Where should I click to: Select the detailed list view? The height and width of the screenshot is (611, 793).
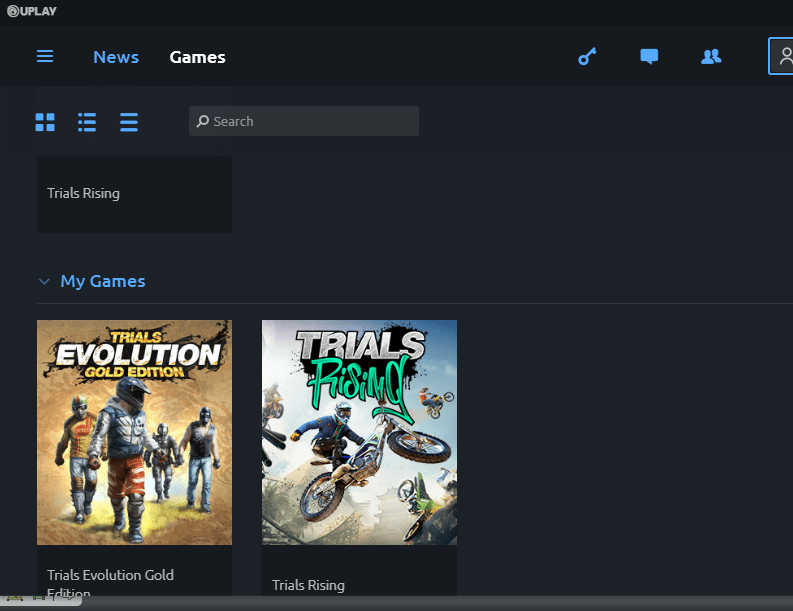point(87,122)
